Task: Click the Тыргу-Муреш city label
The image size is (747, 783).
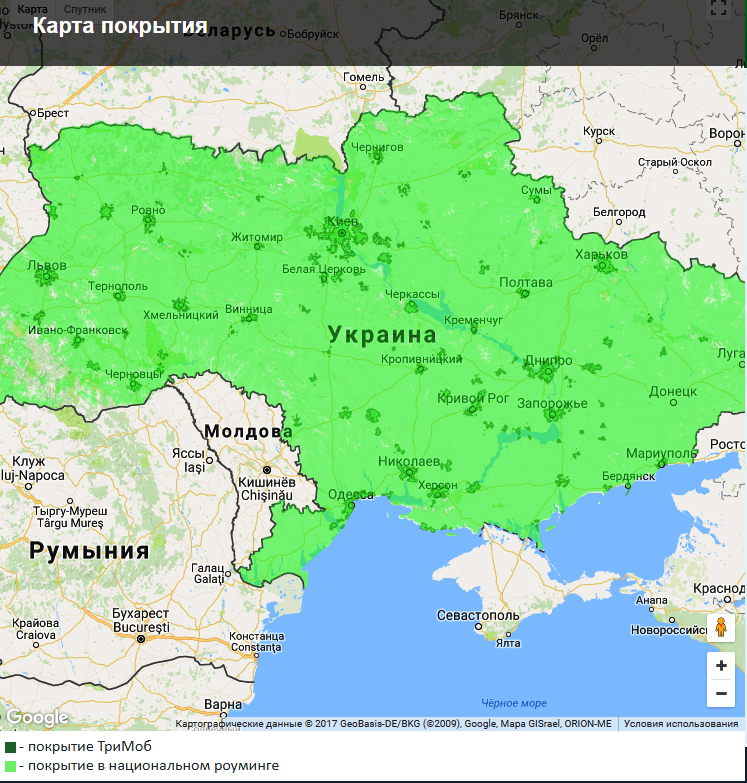Action: coord(70,511)
